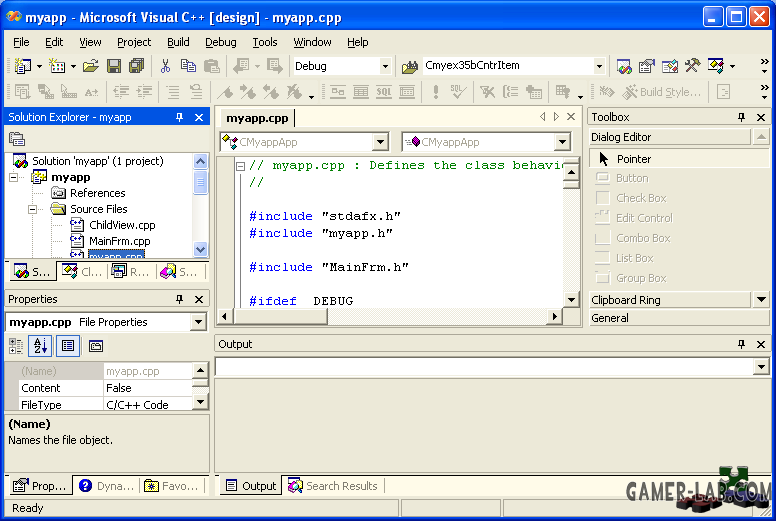The width and height of the screenshot is (776, 521).
Task: Click the Copy icon in the toolbar
Action: pyautogui.click(x=188, y=66)
